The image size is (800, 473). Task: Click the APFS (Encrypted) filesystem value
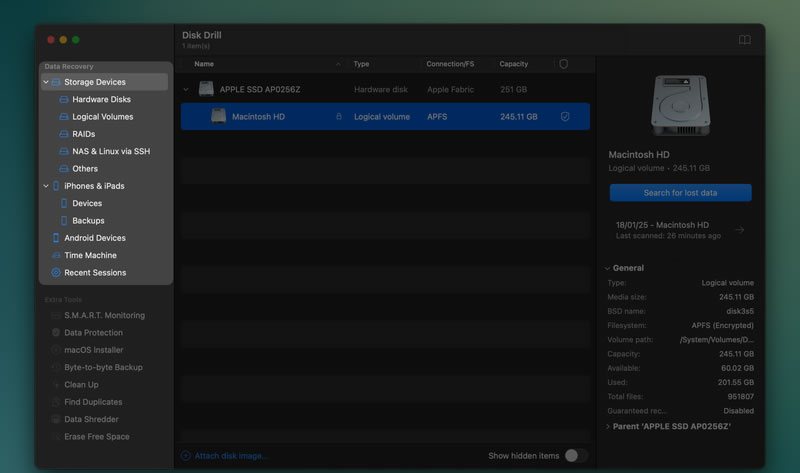(x=722, y=326)
